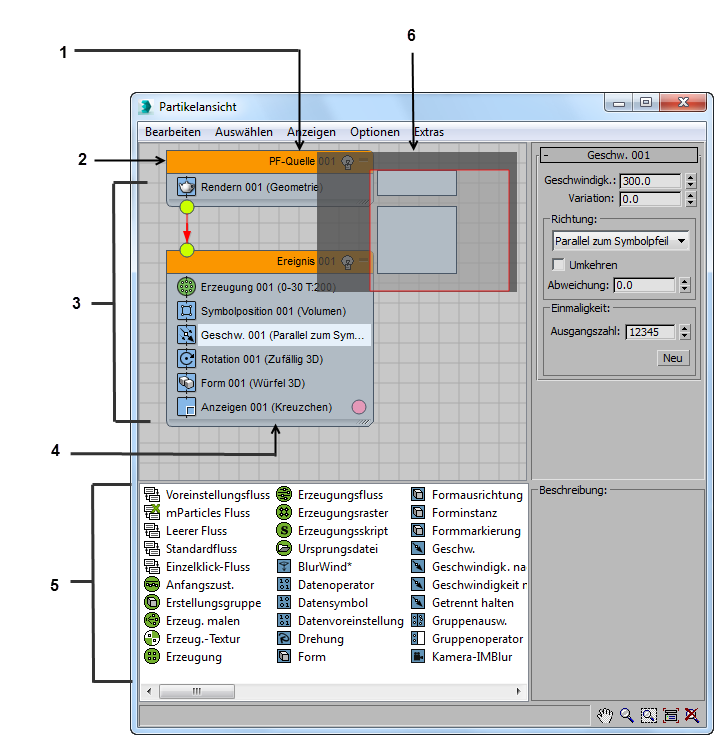Select the Form 001 (Würfel 3D) row

(270, 383)
